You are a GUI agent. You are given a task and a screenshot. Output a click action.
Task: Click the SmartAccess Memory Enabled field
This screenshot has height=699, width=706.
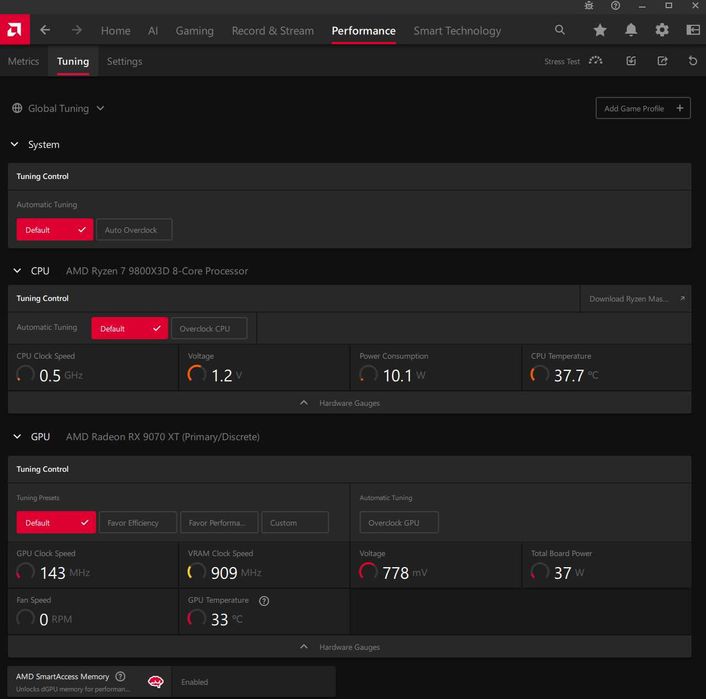[254, 682]
